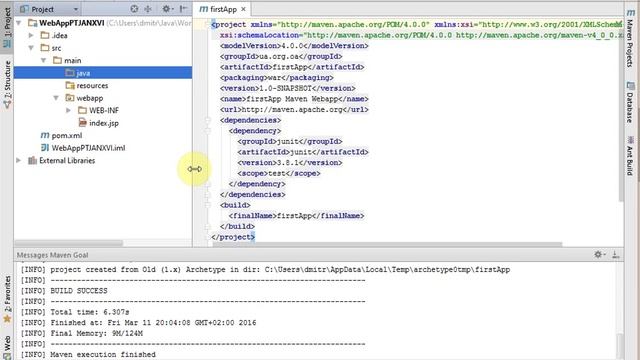Fold the dependencies block in gutter
The image size is (640, 360).
pyautogui.click(x=207, y=120)
